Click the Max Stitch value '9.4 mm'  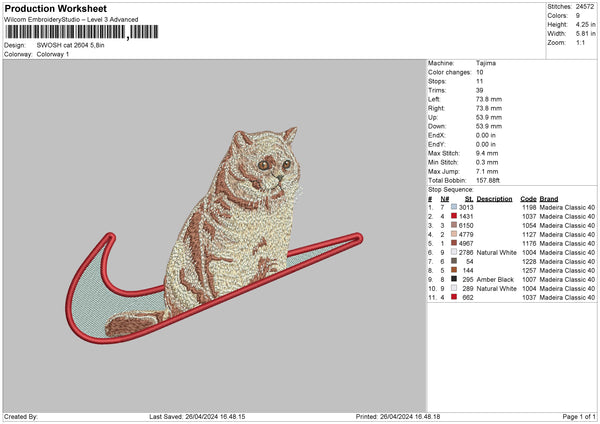487,153
